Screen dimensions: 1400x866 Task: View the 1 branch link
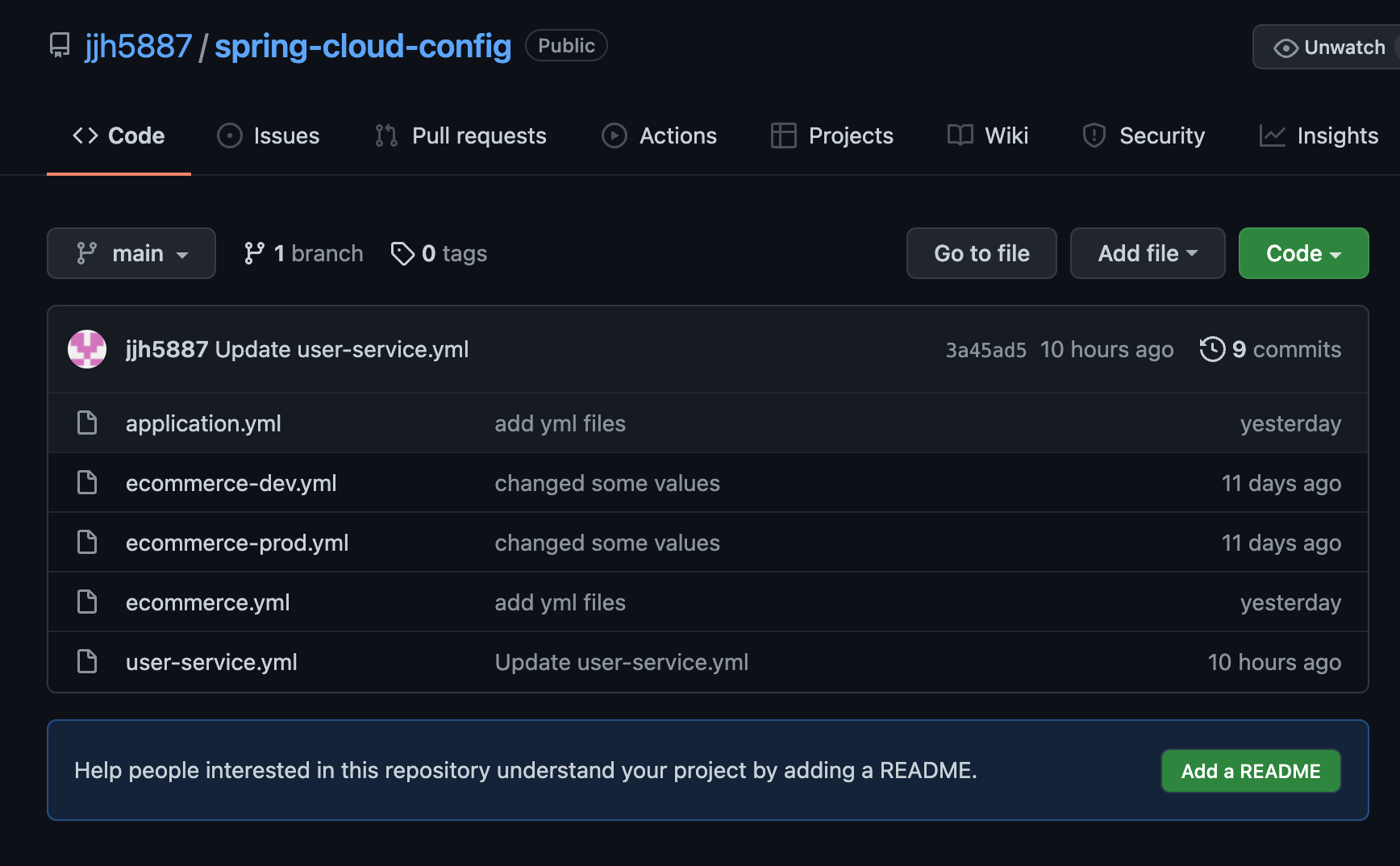coord(303,253)
